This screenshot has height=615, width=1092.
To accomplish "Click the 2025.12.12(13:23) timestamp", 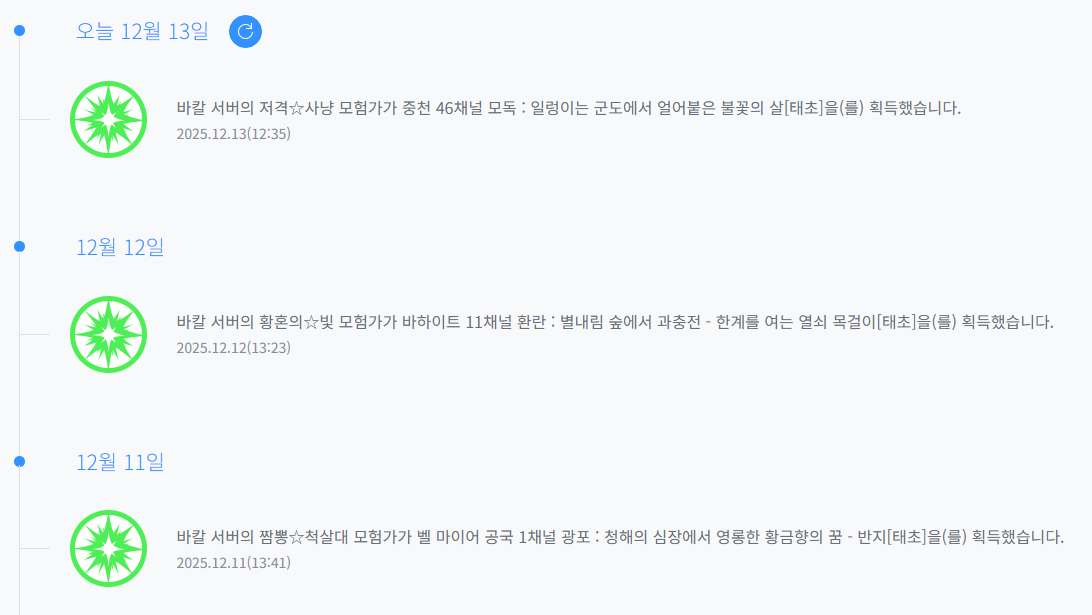I will pyautogui.click(x=233, y=348).
